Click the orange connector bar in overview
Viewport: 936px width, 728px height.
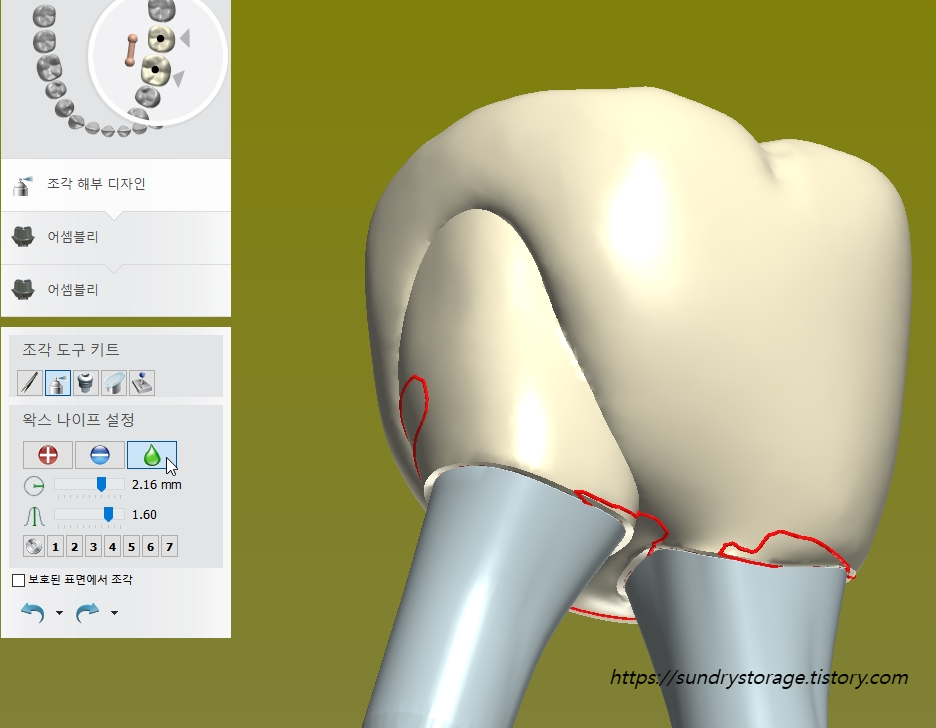pos(131,50)
